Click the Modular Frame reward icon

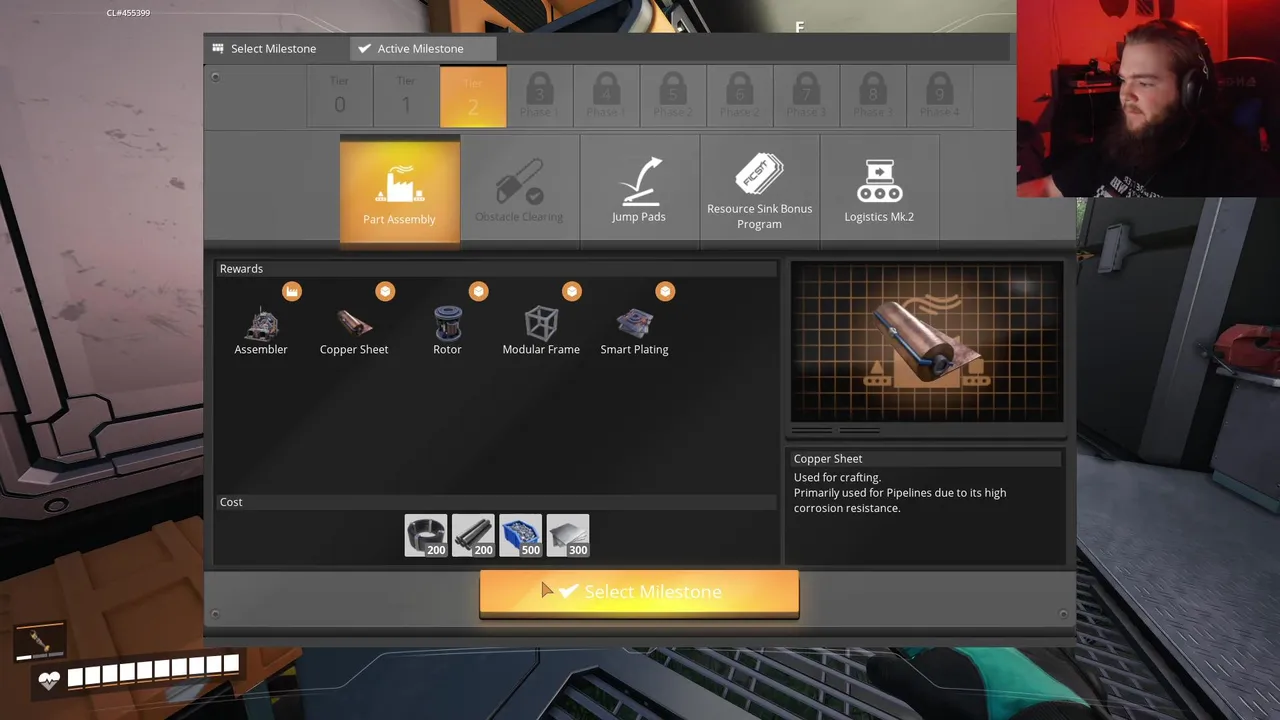(541, 323)
